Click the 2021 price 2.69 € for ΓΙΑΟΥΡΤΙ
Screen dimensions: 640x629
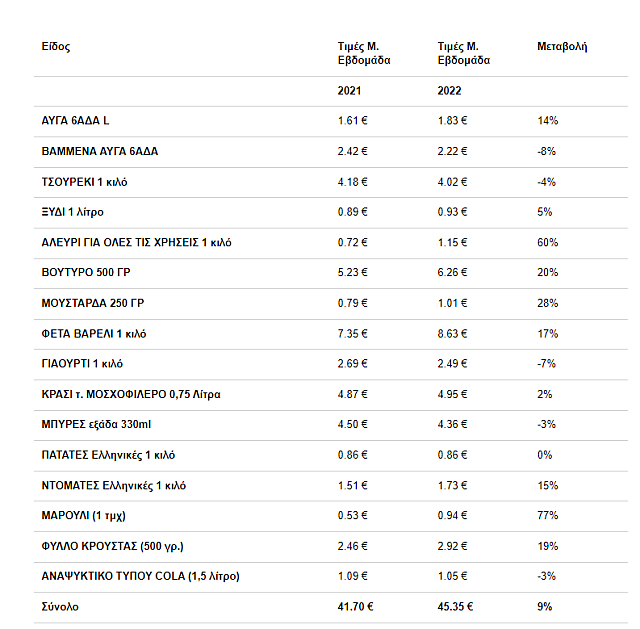[x=353, y=364]
